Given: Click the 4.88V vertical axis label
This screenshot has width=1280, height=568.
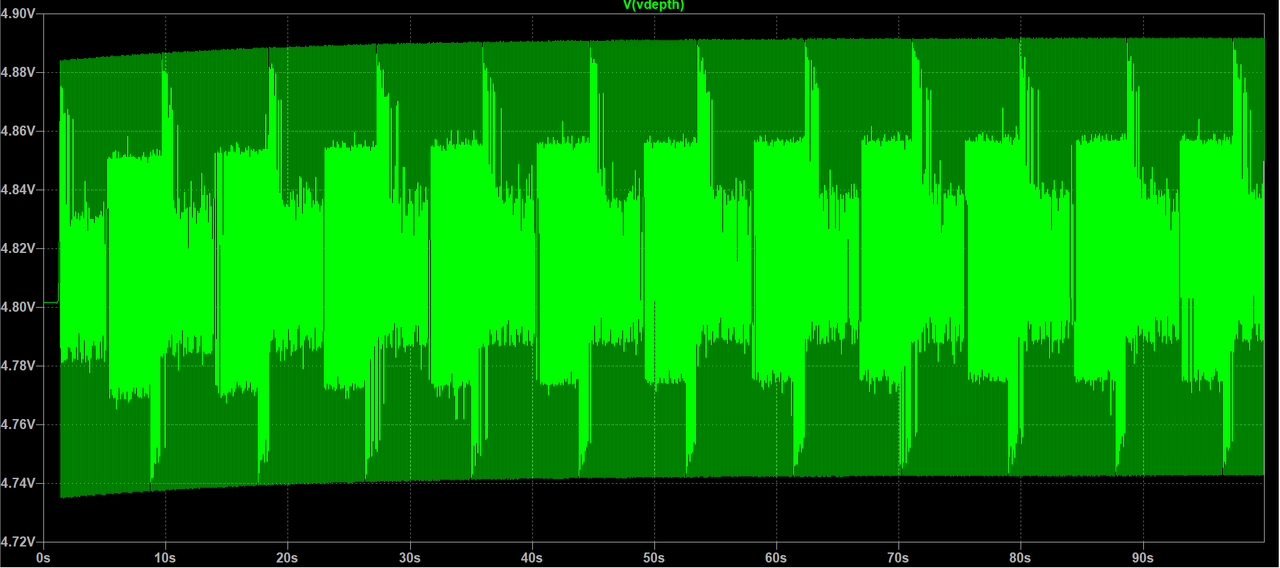Looking at the screenshot, I should (20, 72).
